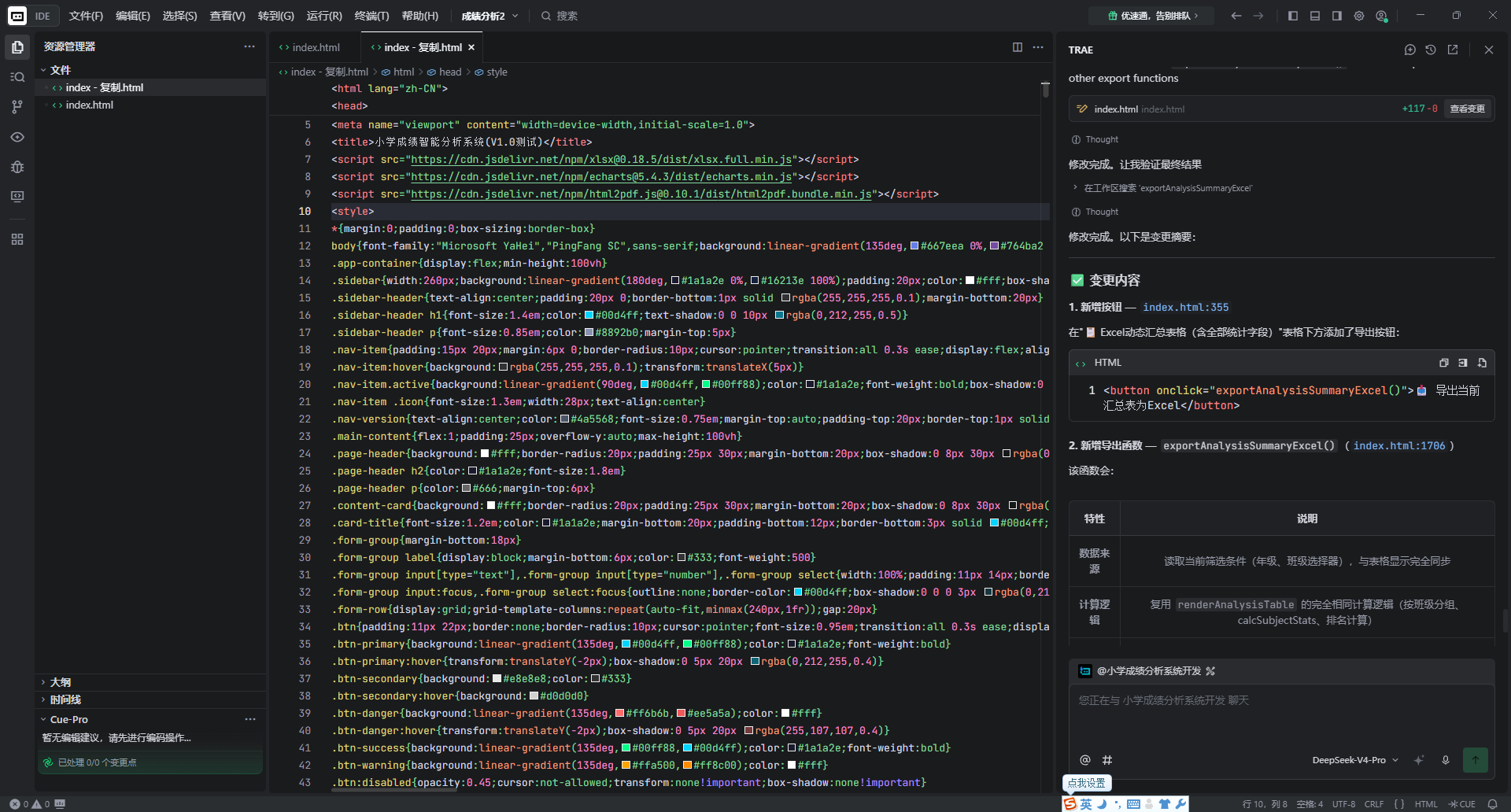Close the TRAE chat panel
The height and width of the screenshot is (812, 1511).
click(1488, 50)
